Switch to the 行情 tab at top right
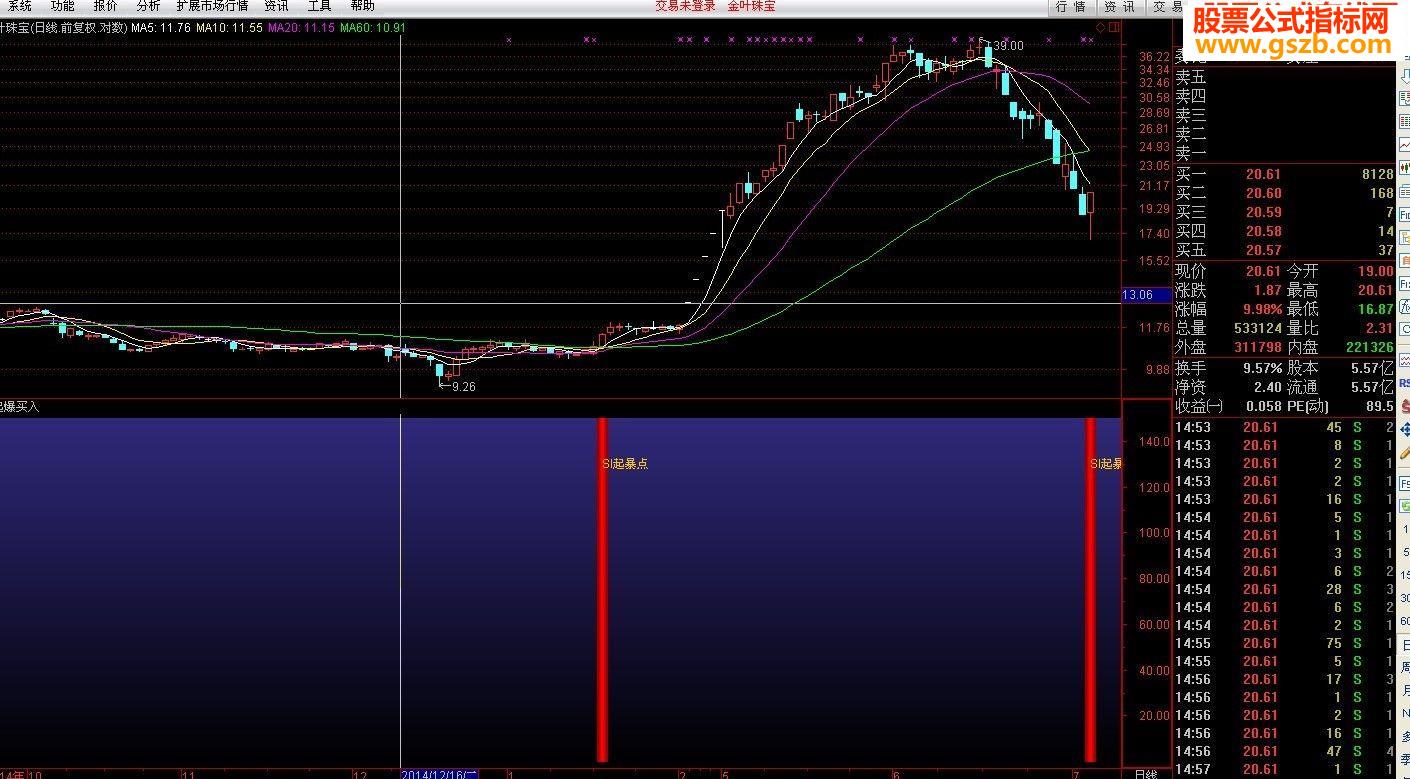The height and width of the screenshot is (779, 1410). 1071,7
